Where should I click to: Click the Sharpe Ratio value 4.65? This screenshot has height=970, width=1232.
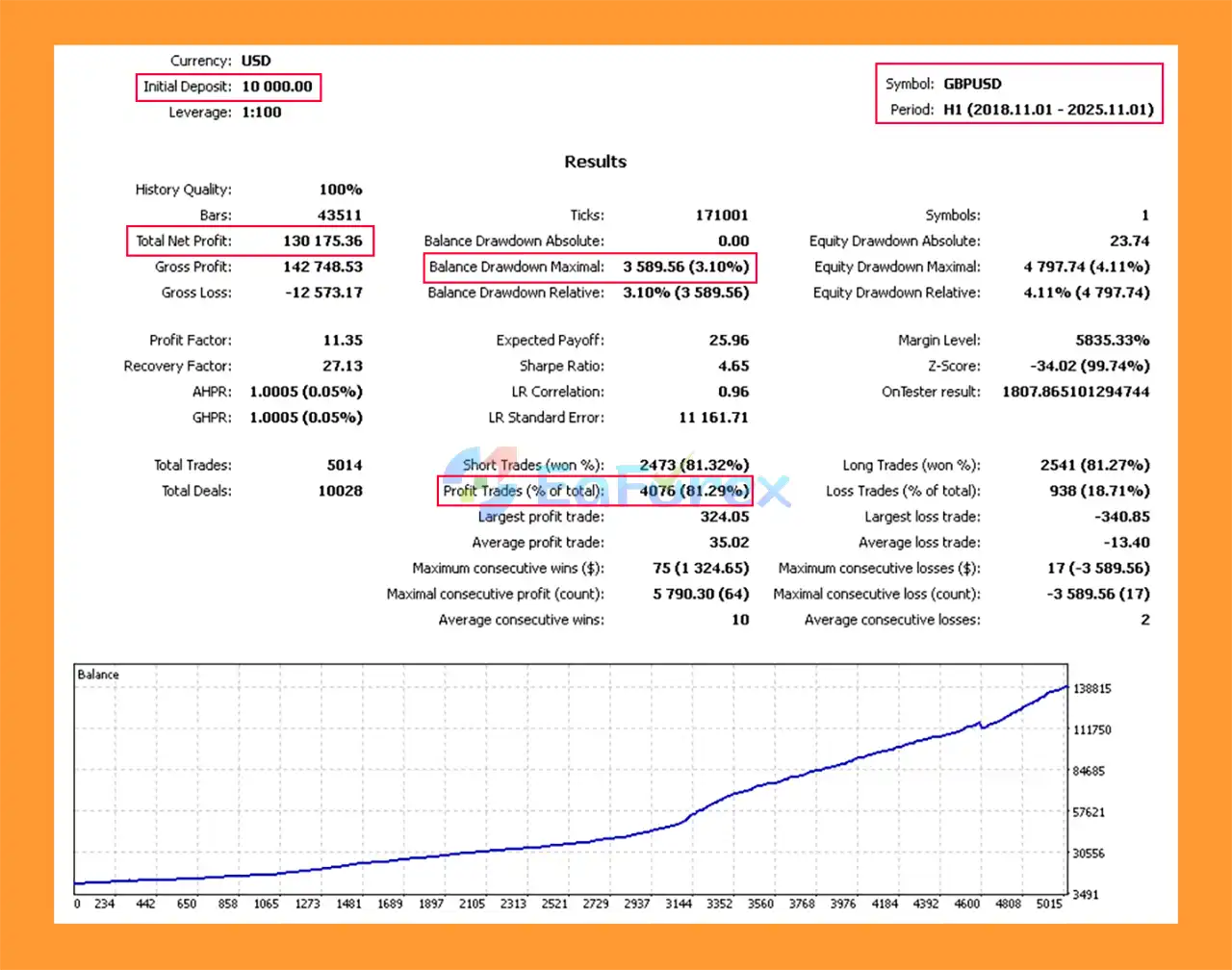(x=732, y=366)
